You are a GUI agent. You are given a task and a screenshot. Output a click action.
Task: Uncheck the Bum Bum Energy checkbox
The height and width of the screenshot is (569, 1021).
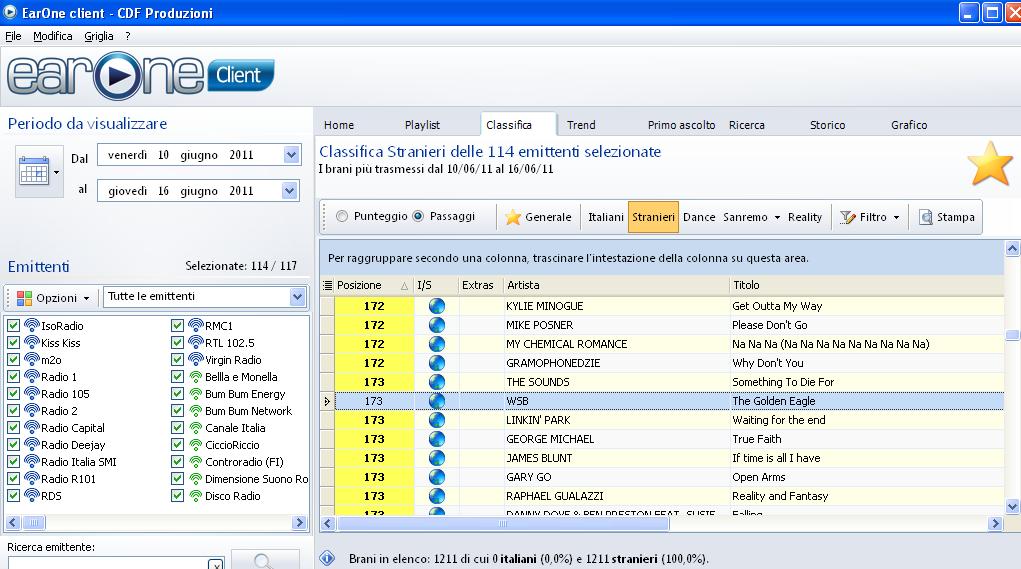click(x=177, y=393)
